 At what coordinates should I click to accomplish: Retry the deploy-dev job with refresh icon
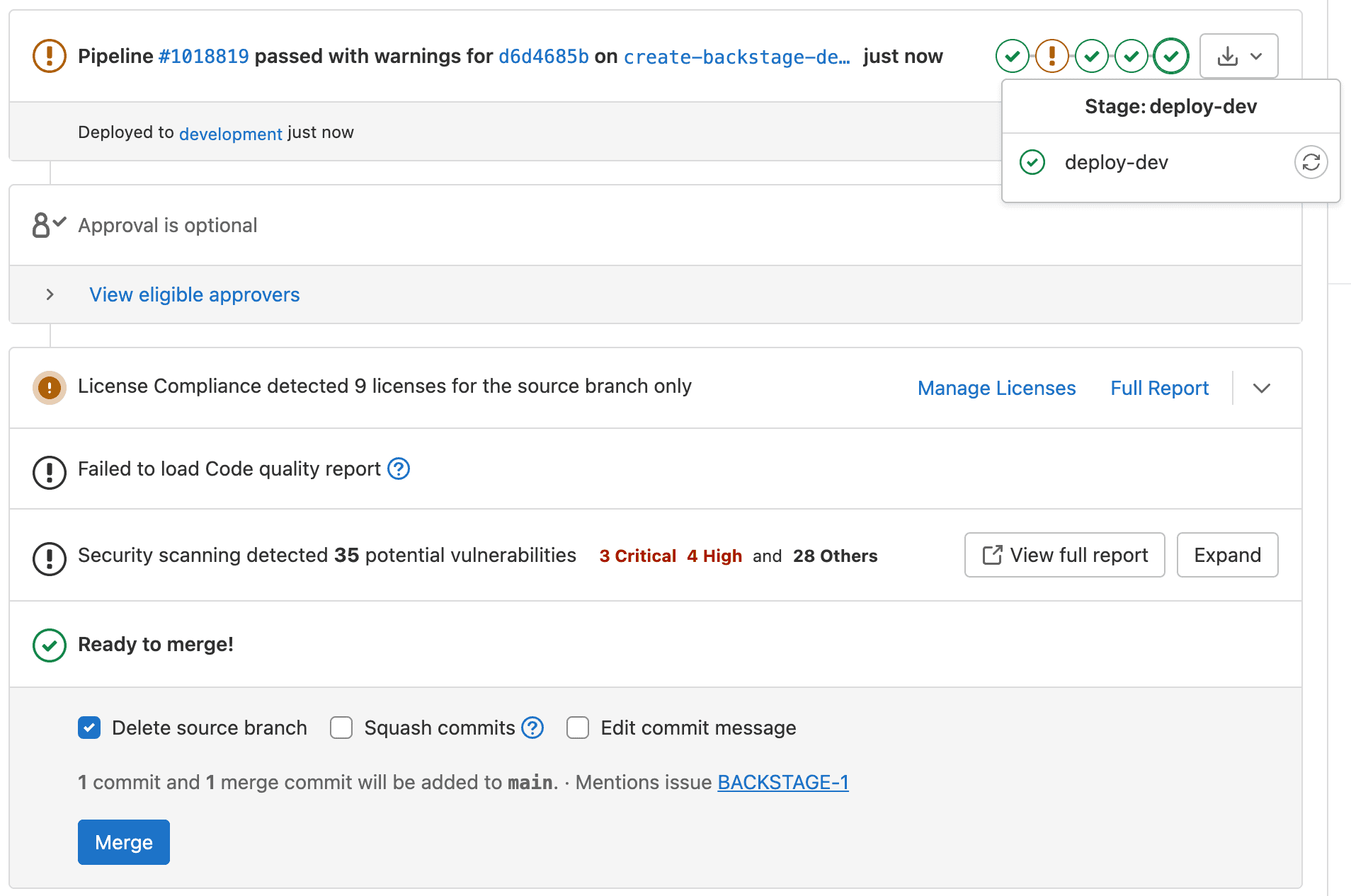(x=1311, y=162)
